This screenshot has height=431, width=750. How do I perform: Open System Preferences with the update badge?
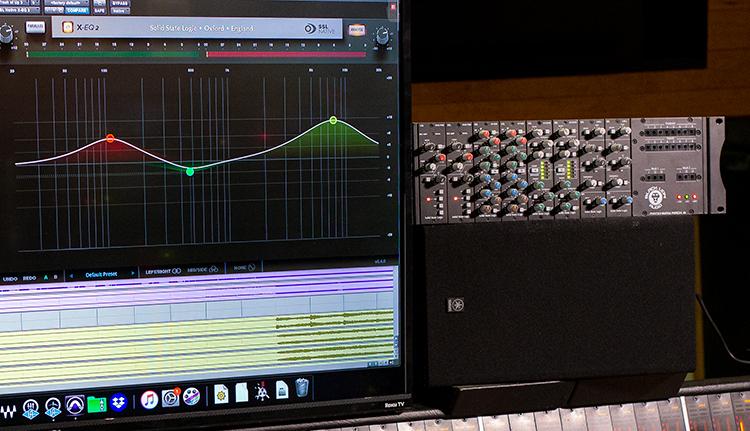171,398
